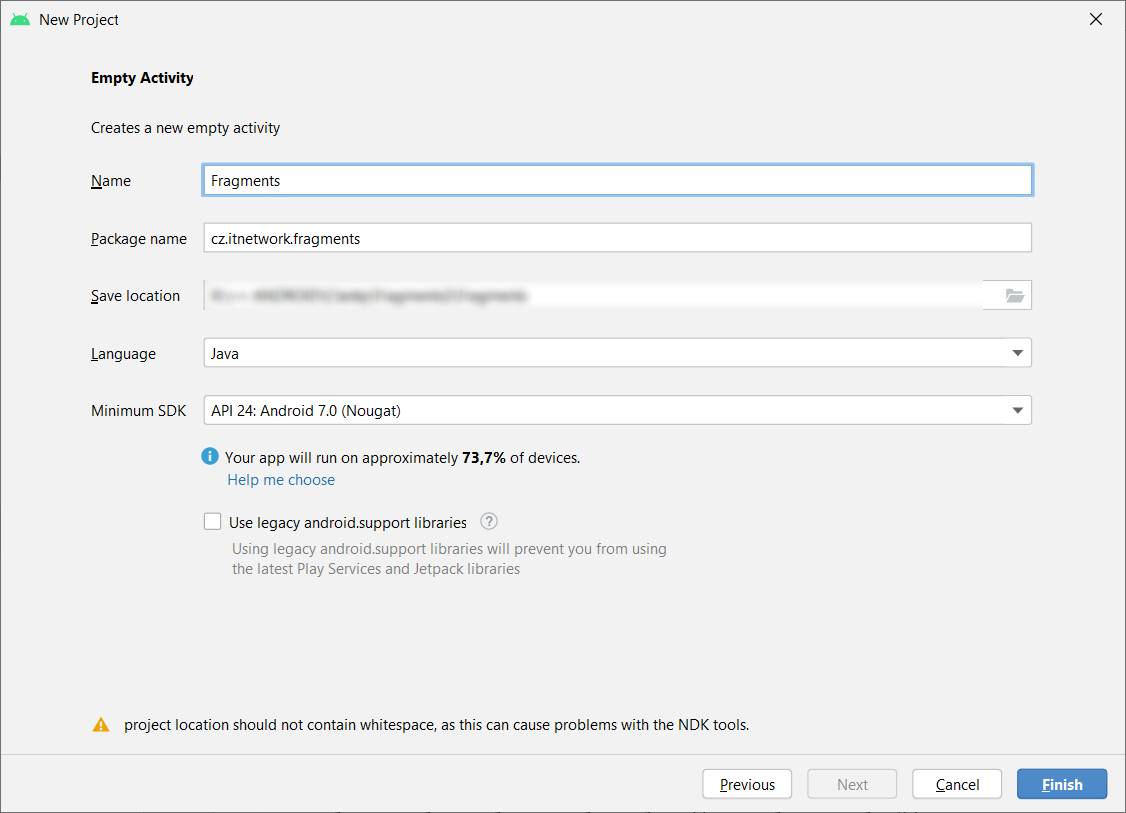Open the Help me choose link

(x=281, y=480)
